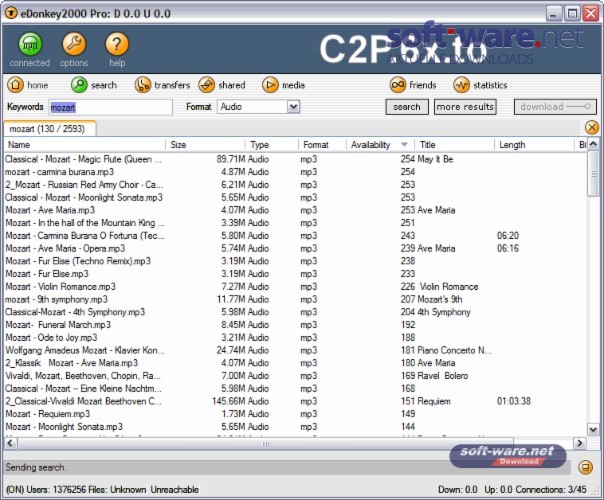The width and height of the screenshot is (604, 500).
Task: Select 'Mozart - Moonlight Sonata.mp3' last row
Action: coord(295,426)
